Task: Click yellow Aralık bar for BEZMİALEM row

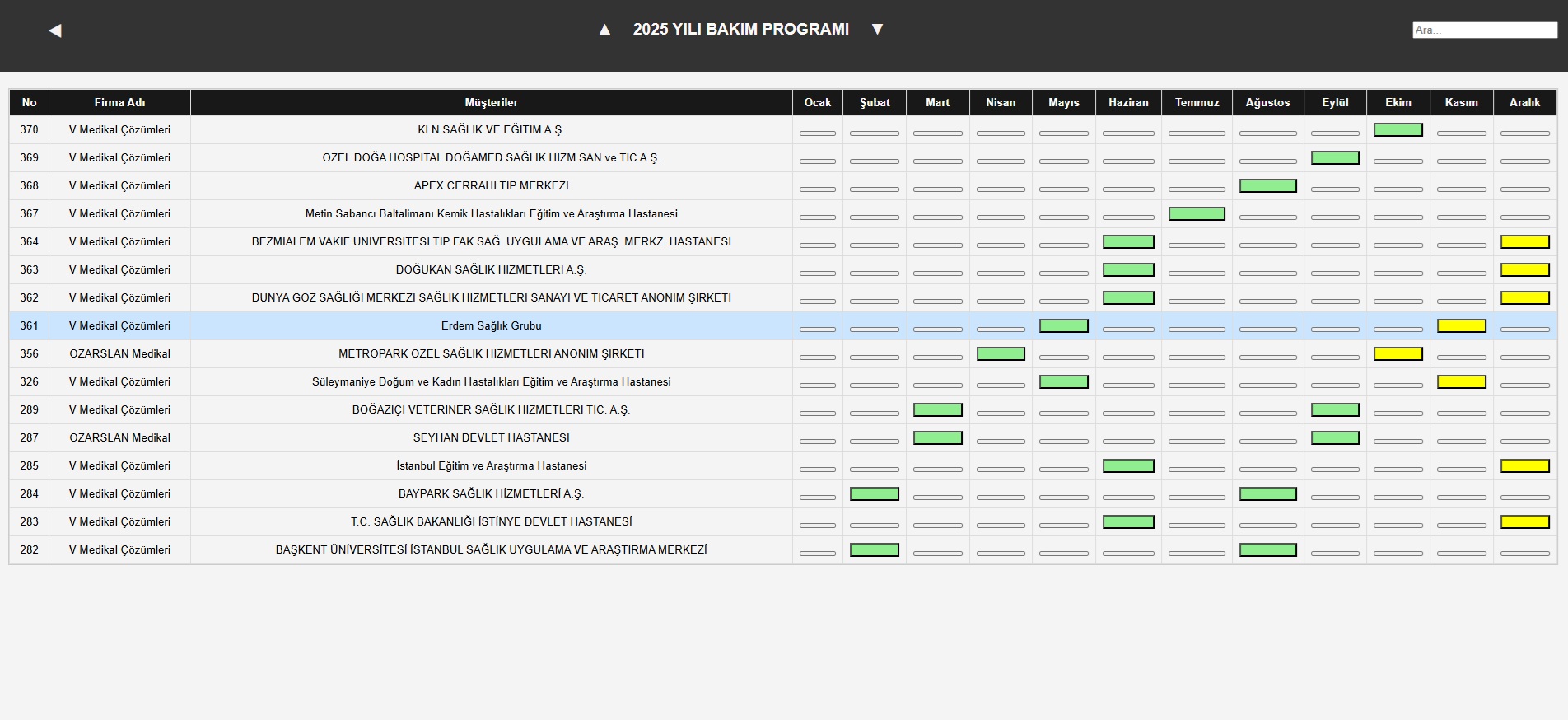Action: [x=1524, y=242]
